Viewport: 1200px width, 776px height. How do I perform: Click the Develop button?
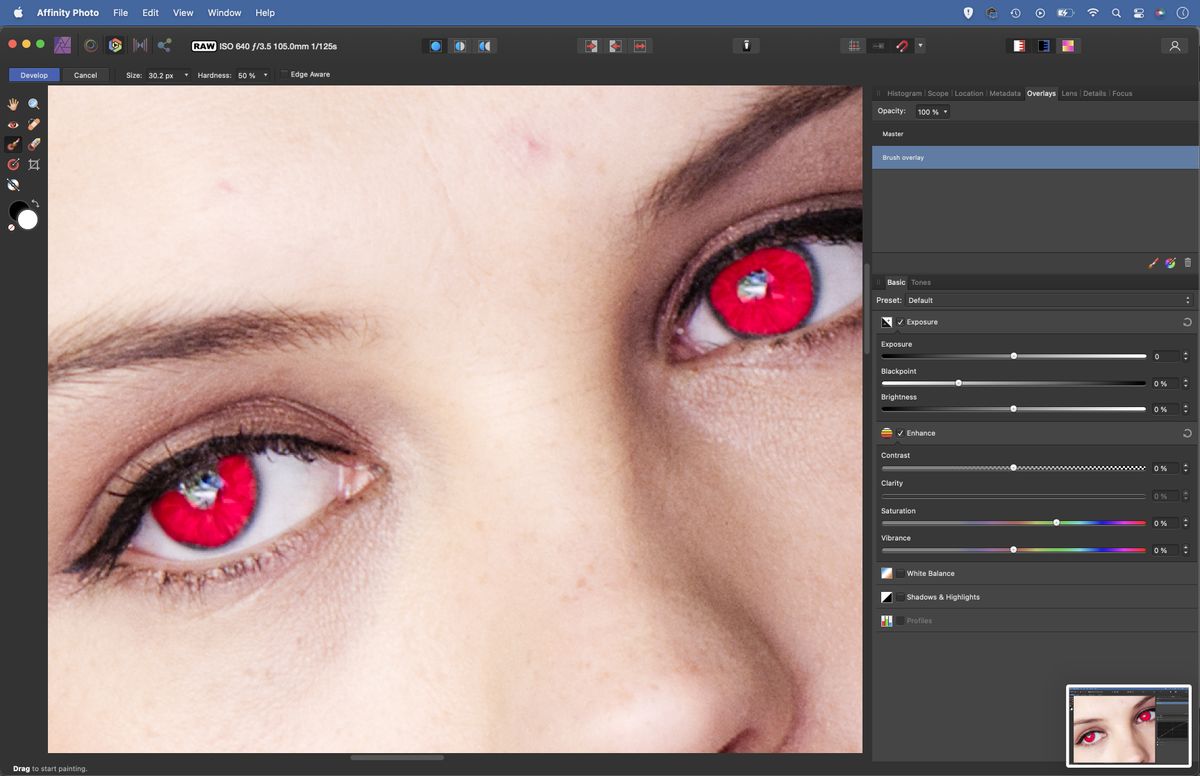[x=33, y=74]
